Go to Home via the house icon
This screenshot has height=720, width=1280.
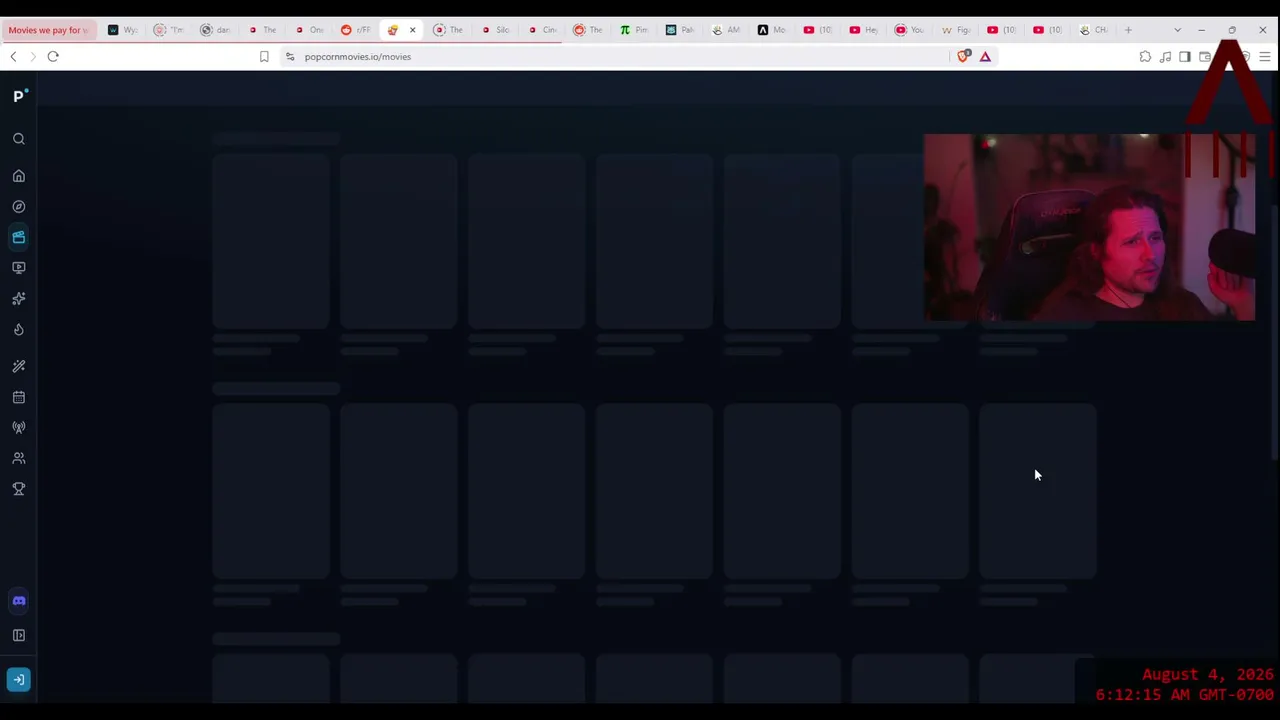(x=19, y=176)
